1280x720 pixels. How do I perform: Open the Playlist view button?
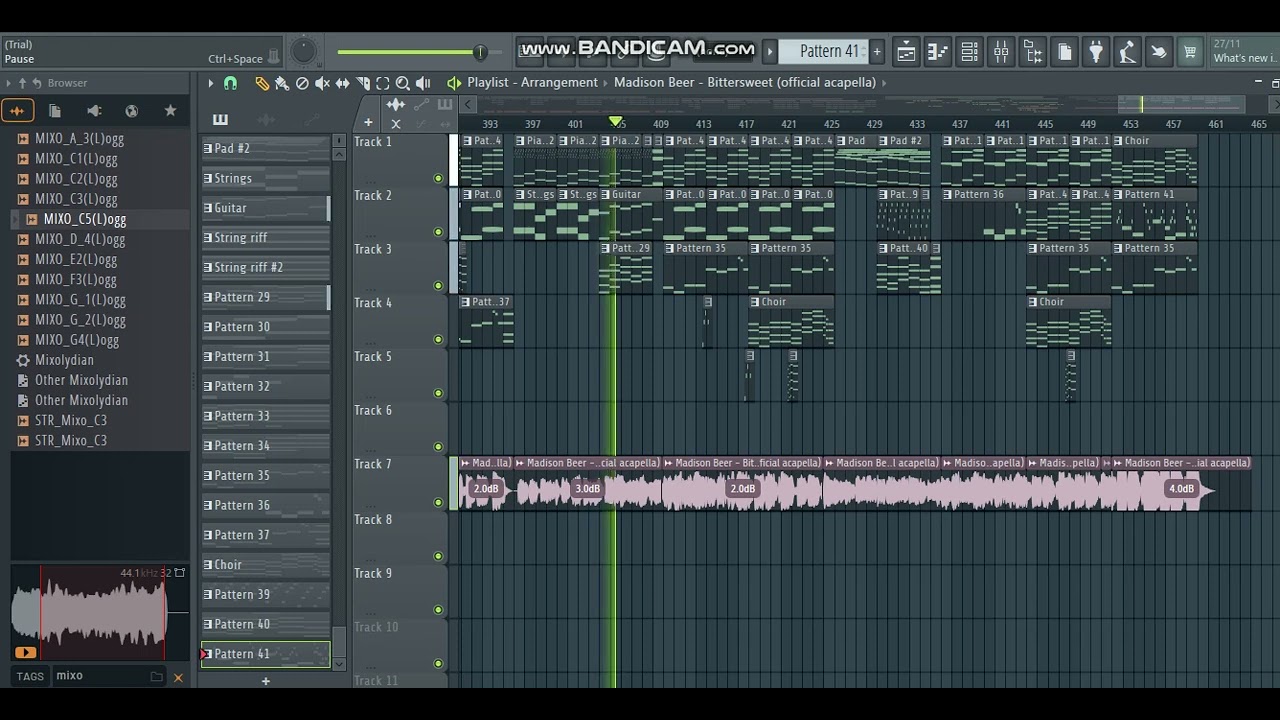pyautogui.click(x=905, y=51)
